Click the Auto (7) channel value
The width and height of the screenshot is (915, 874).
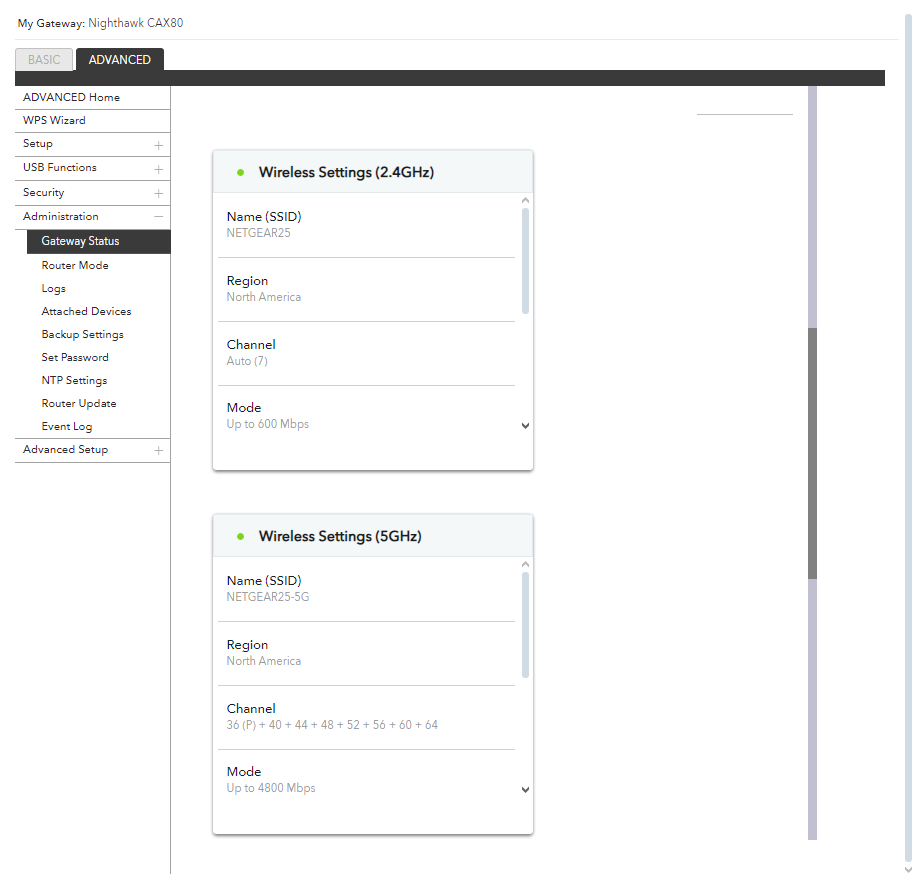[x=247, y=361]
